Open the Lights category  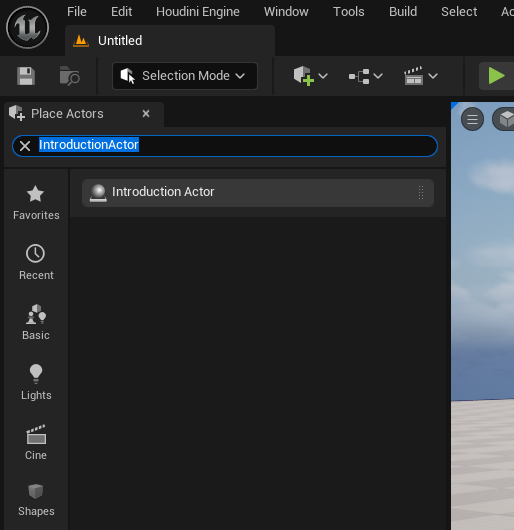[x=36, y=382]
